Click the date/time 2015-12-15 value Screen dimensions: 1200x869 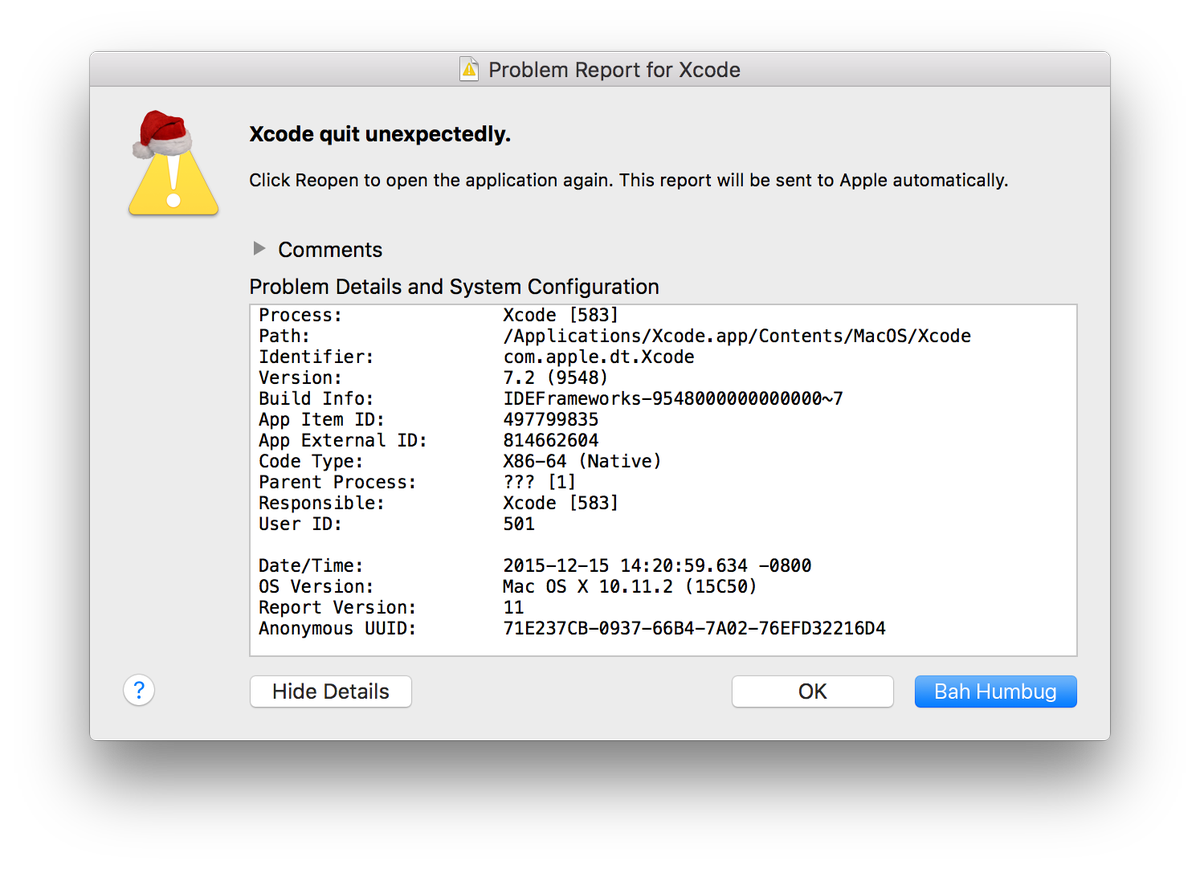(x=657, y=566)
